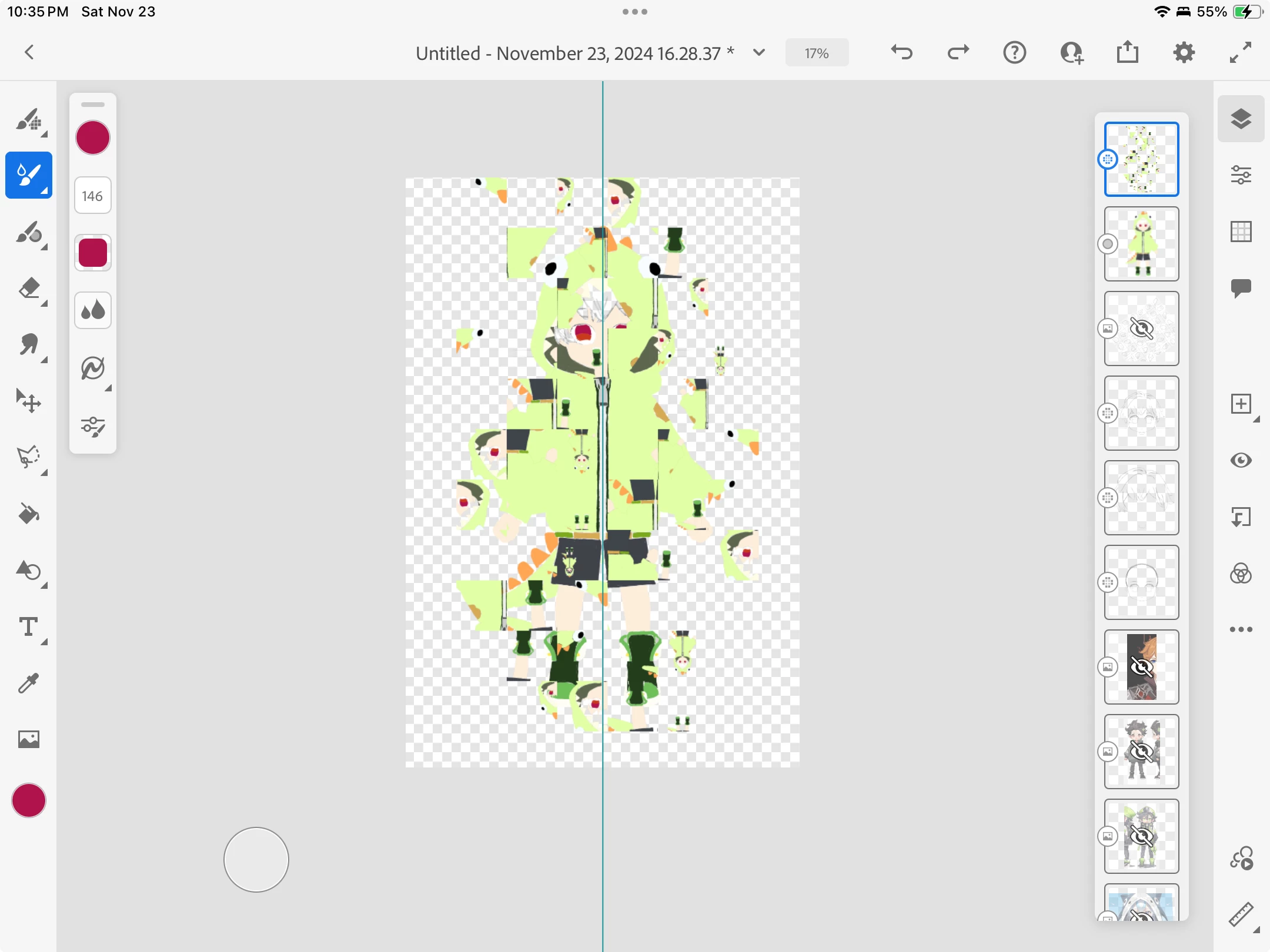Select the Eraser tool

[x=28, y=289]
